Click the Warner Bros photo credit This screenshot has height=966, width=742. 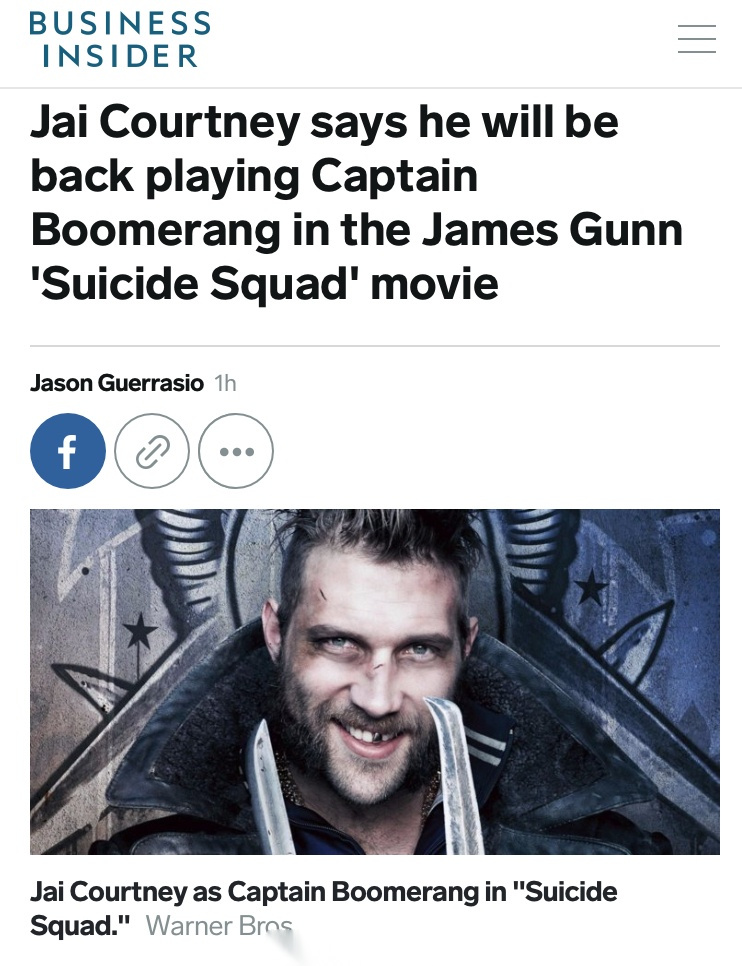coord(219,925)
